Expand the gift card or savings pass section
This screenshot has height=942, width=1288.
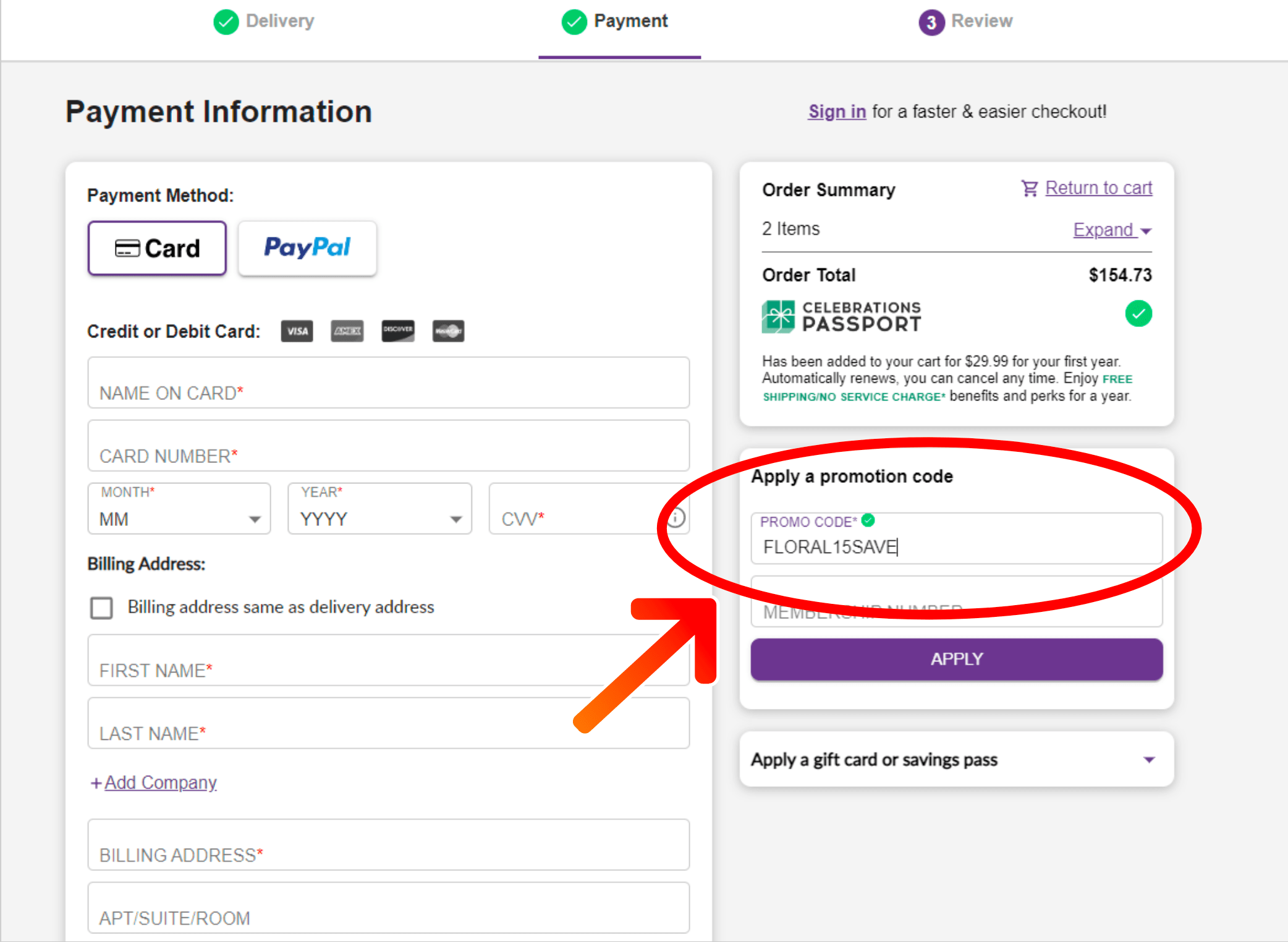point(956,760)
